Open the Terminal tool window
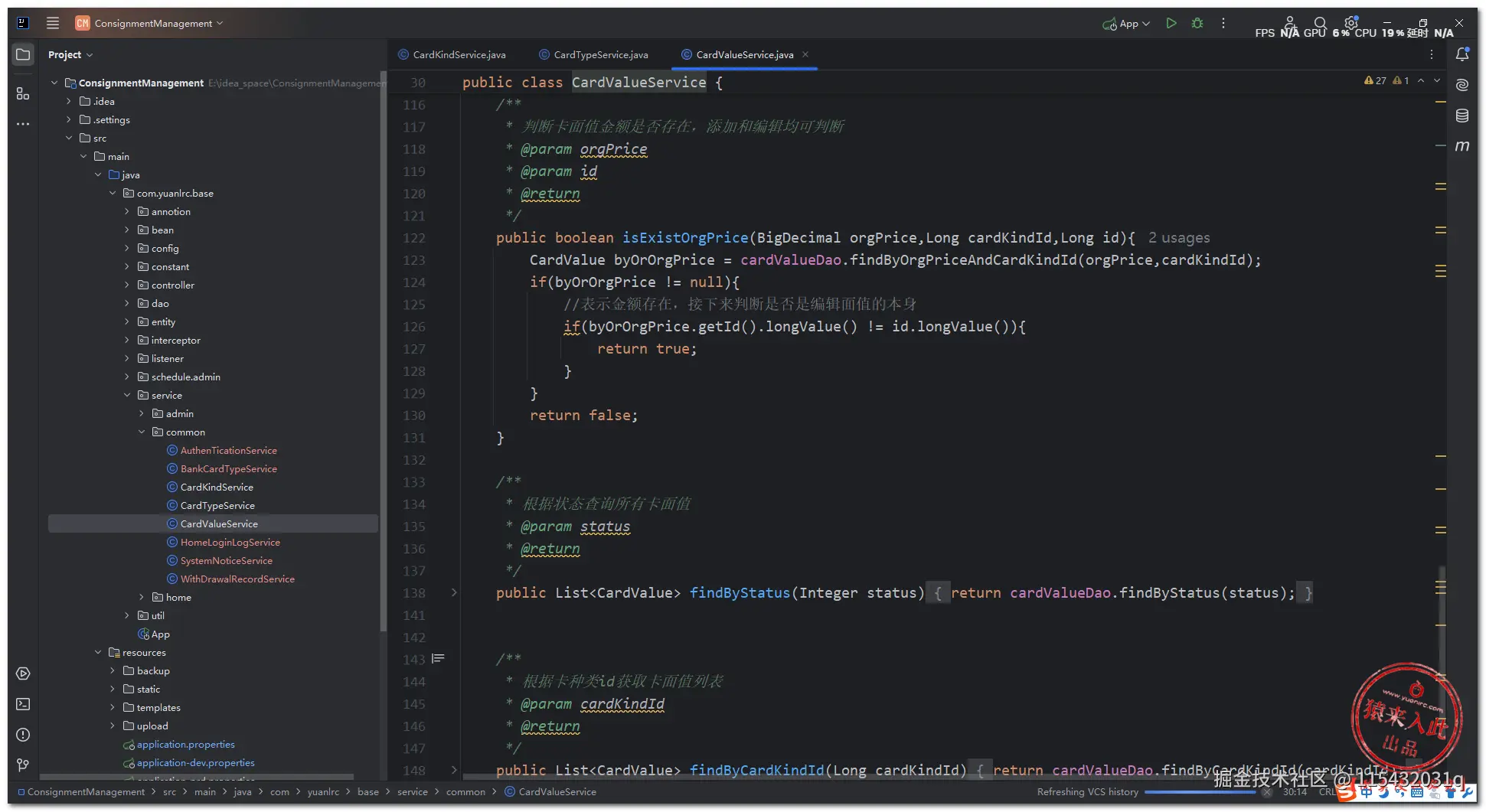The image size is (1486, 812). tap(23, 704)
